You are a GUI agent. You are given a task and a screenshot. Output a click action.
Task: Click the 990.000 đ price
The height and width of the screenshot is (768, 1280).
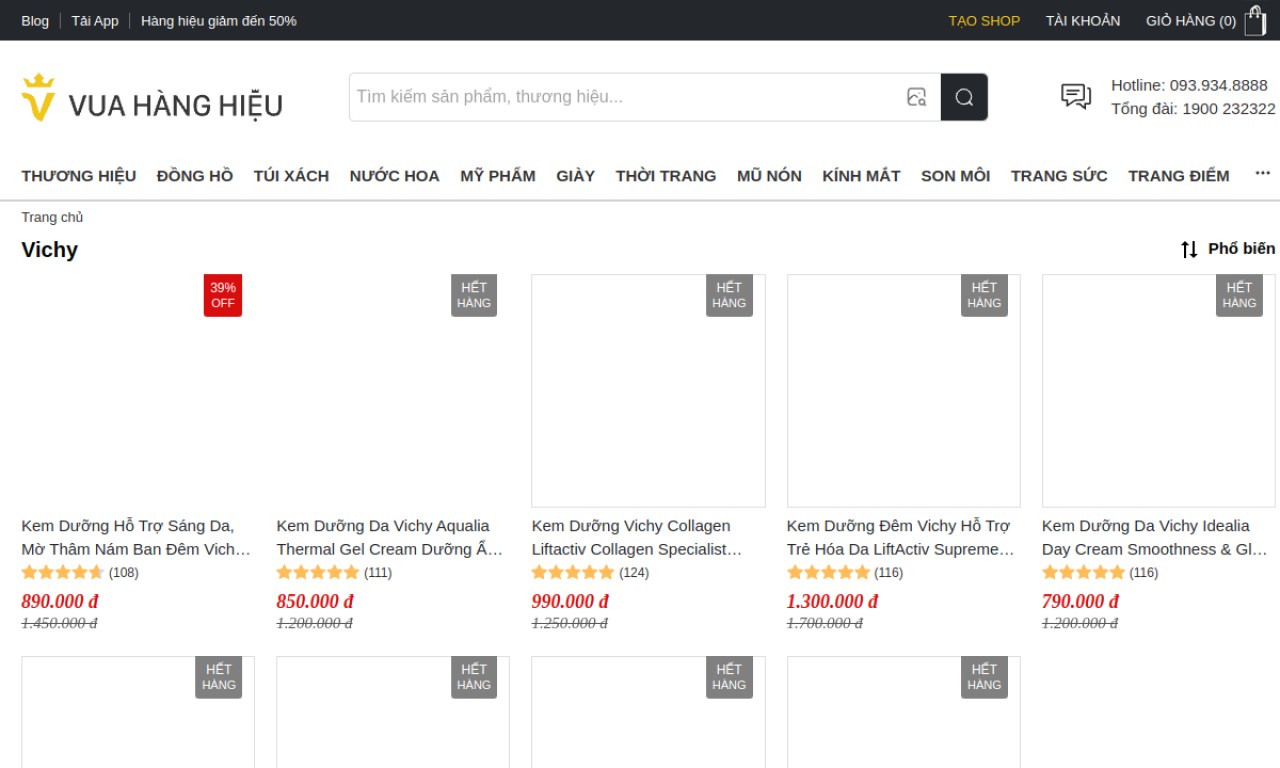tap(570, 601)
